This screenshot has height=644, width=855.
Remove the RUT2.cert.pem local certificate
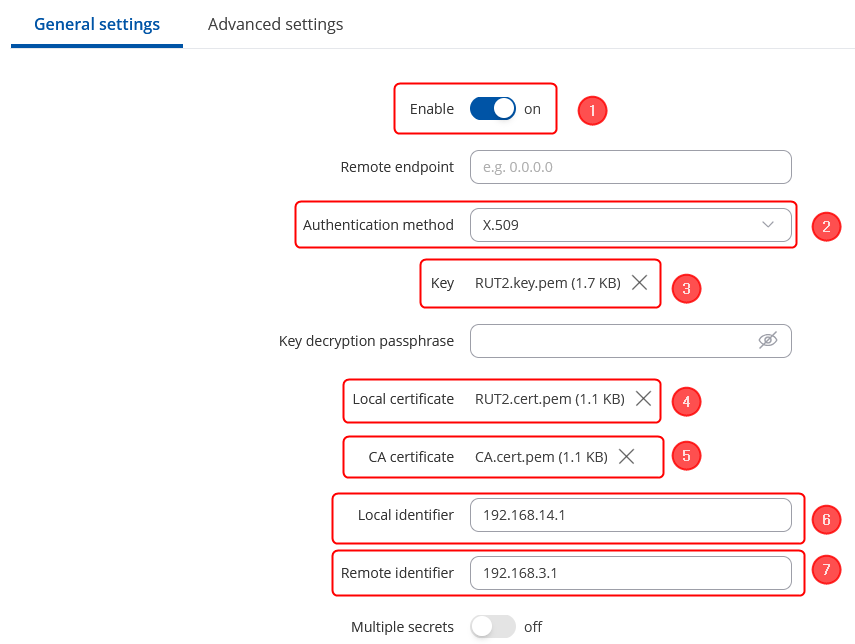(644, 399)
